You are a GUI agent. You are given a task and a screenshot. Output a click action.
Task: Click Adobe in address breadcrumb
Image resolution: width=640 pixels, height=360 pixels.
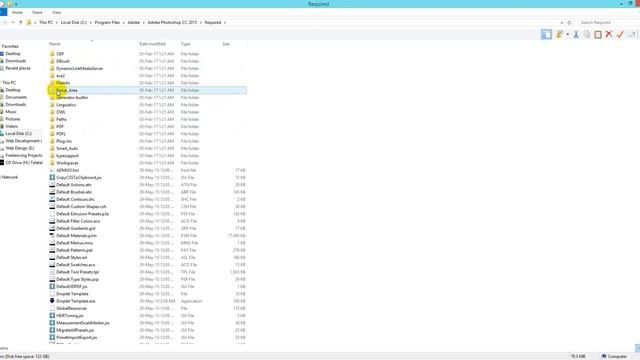(133, 22)
